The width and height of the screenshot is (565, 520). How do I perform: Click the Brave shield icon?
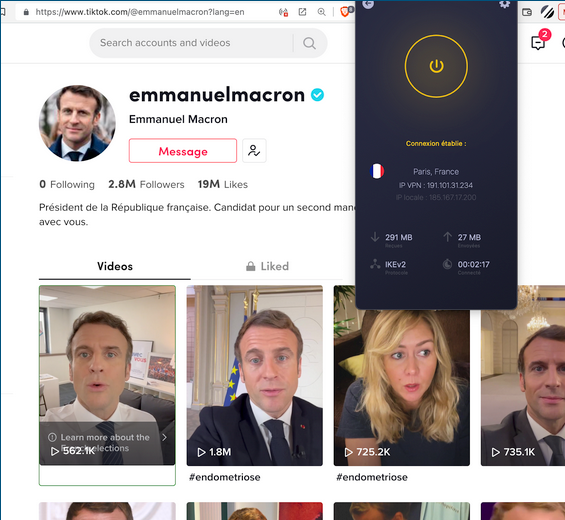[344, 12]
